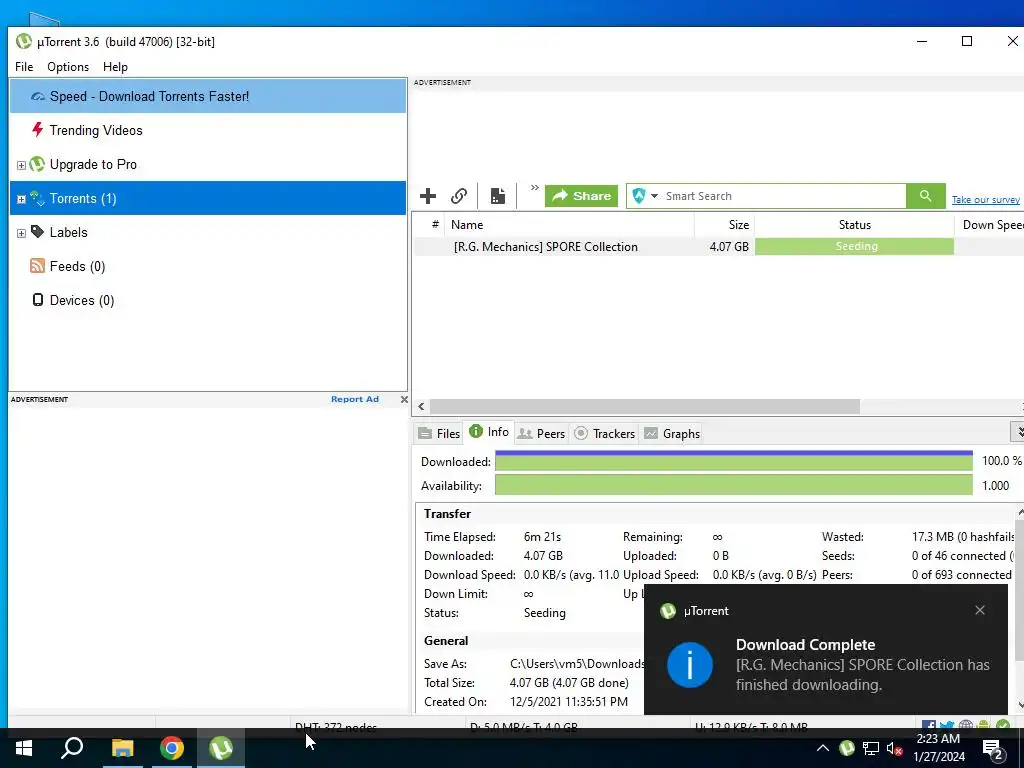Click the green network OK status icon
This screenshot has height=768, width=1024.
(1003, 726)
